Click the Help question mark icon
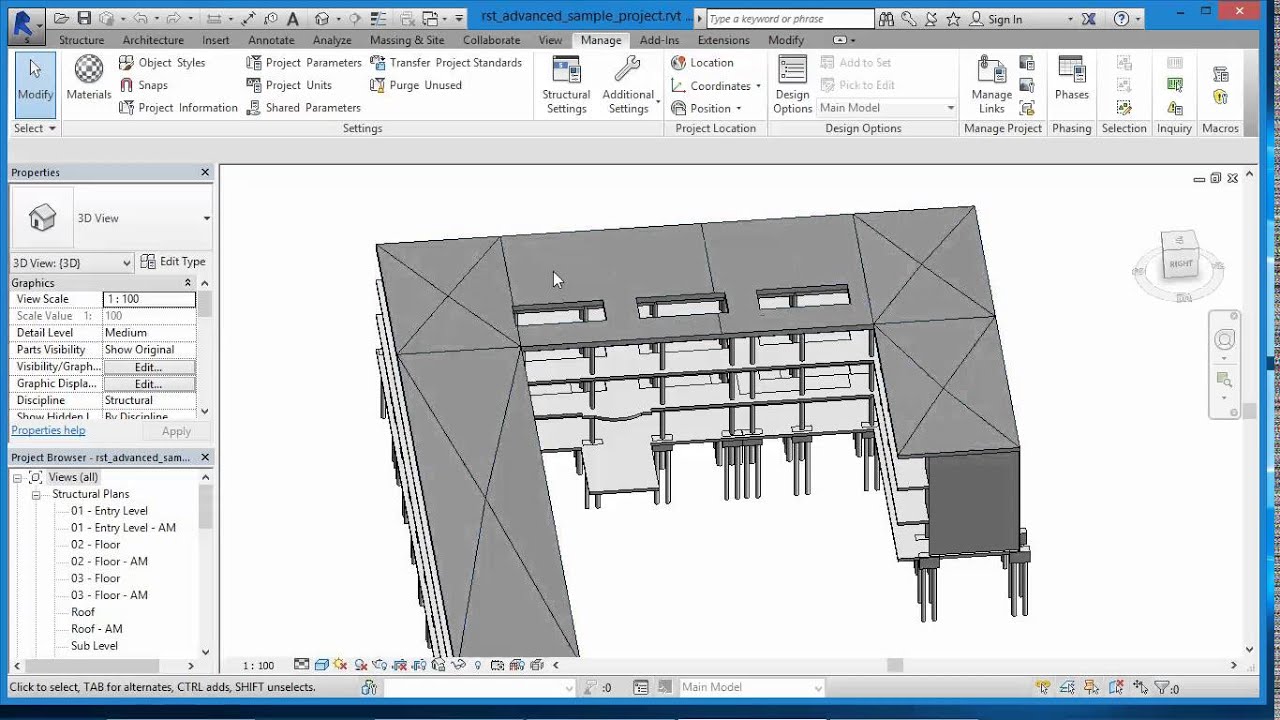Screen dimensions: 1280x720 click(x=1120, y=19)
